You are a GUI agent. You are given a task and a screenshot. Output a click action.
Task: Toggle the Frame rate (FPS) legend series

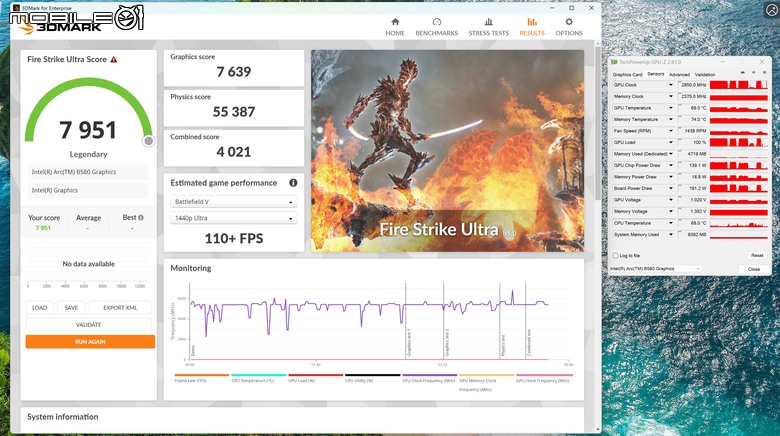click(x=201, y=377)
